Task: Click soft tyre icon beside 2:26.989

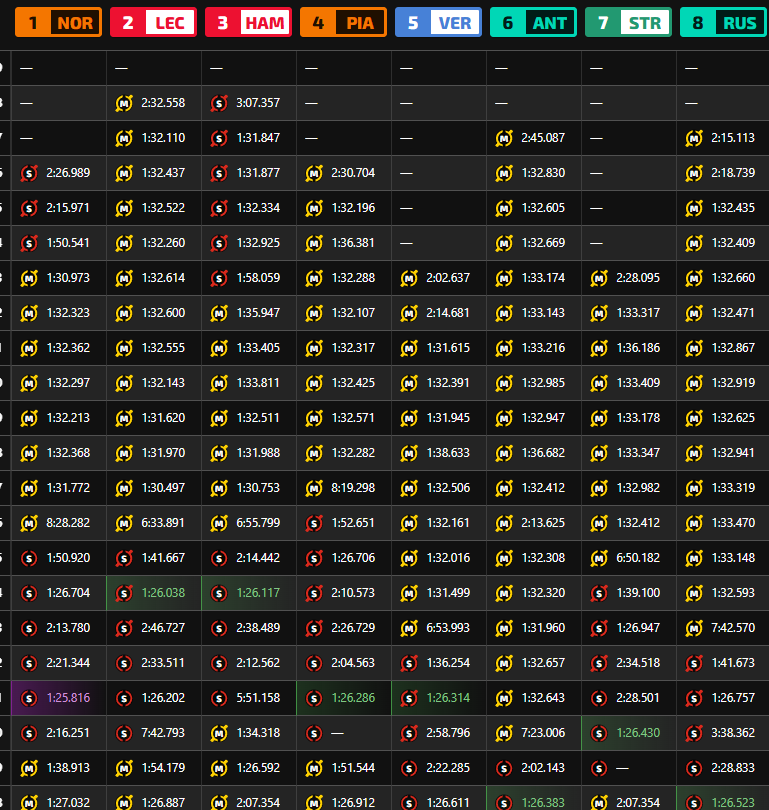Action: coord(29,174)
